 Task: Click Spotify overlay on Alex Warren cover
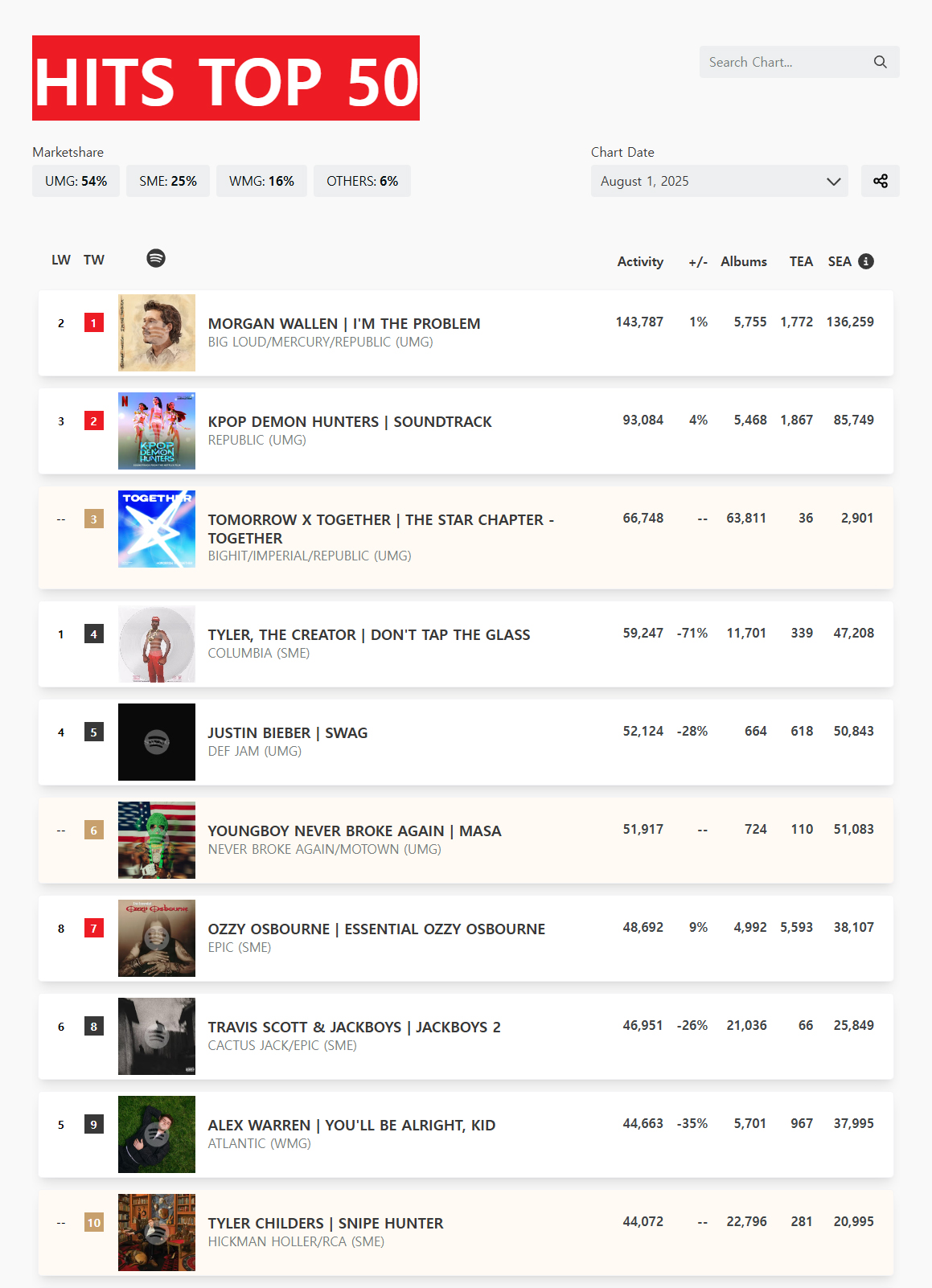point(157,1134)
